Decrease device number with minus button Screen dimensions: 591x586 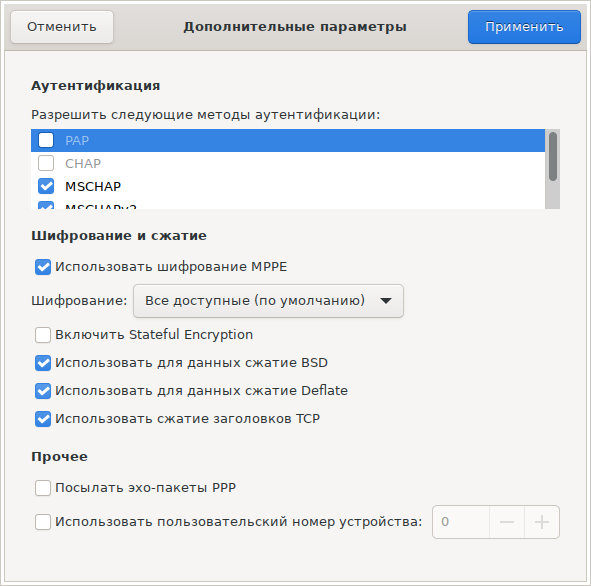click(507, 522)
